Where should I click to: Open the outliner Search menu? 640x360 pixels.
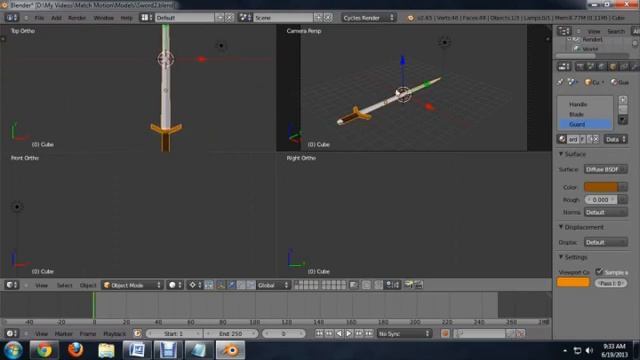coord(616,31)
